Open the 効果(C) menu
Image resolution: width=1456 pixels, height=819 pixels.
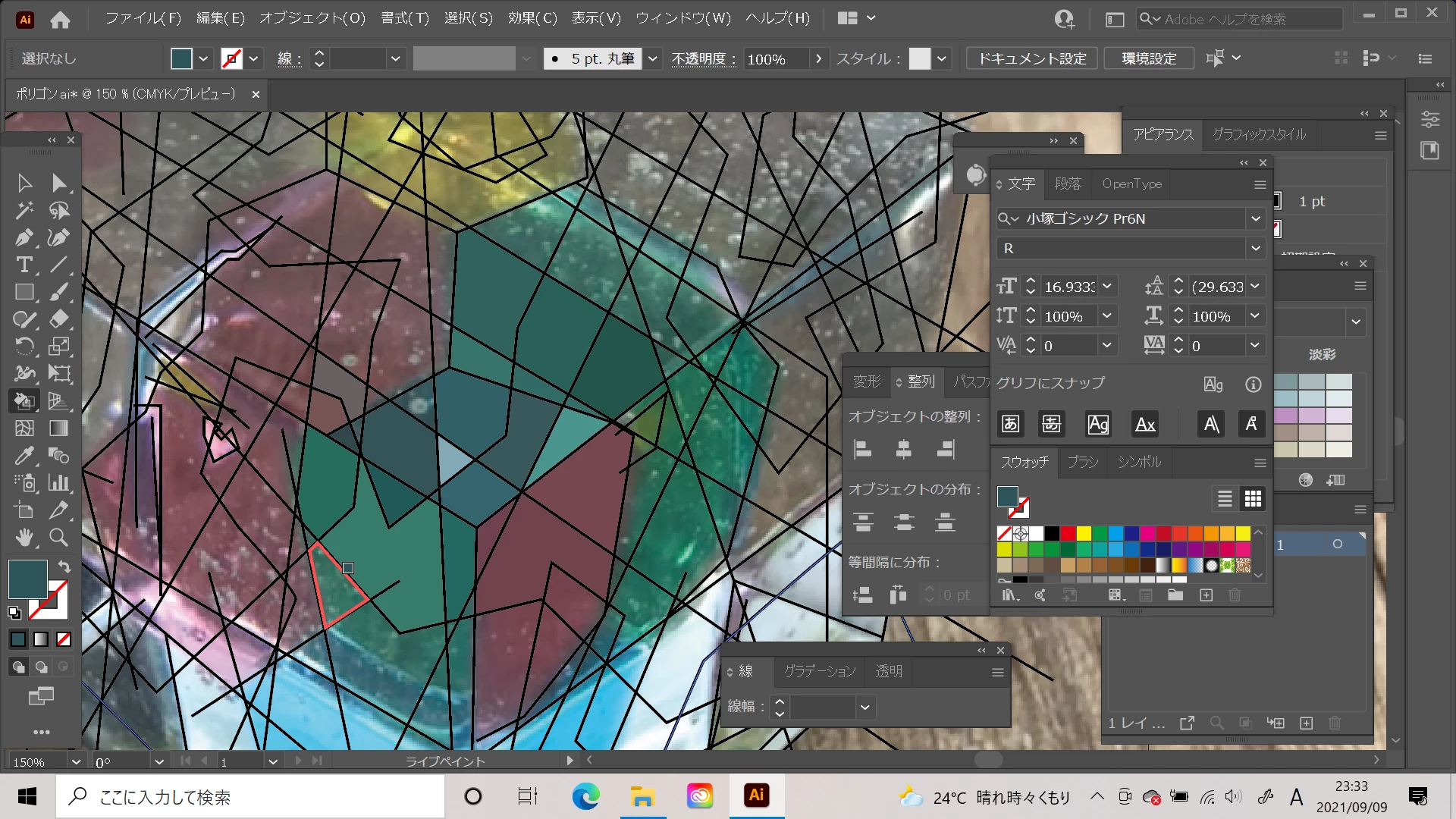[532, 18]
